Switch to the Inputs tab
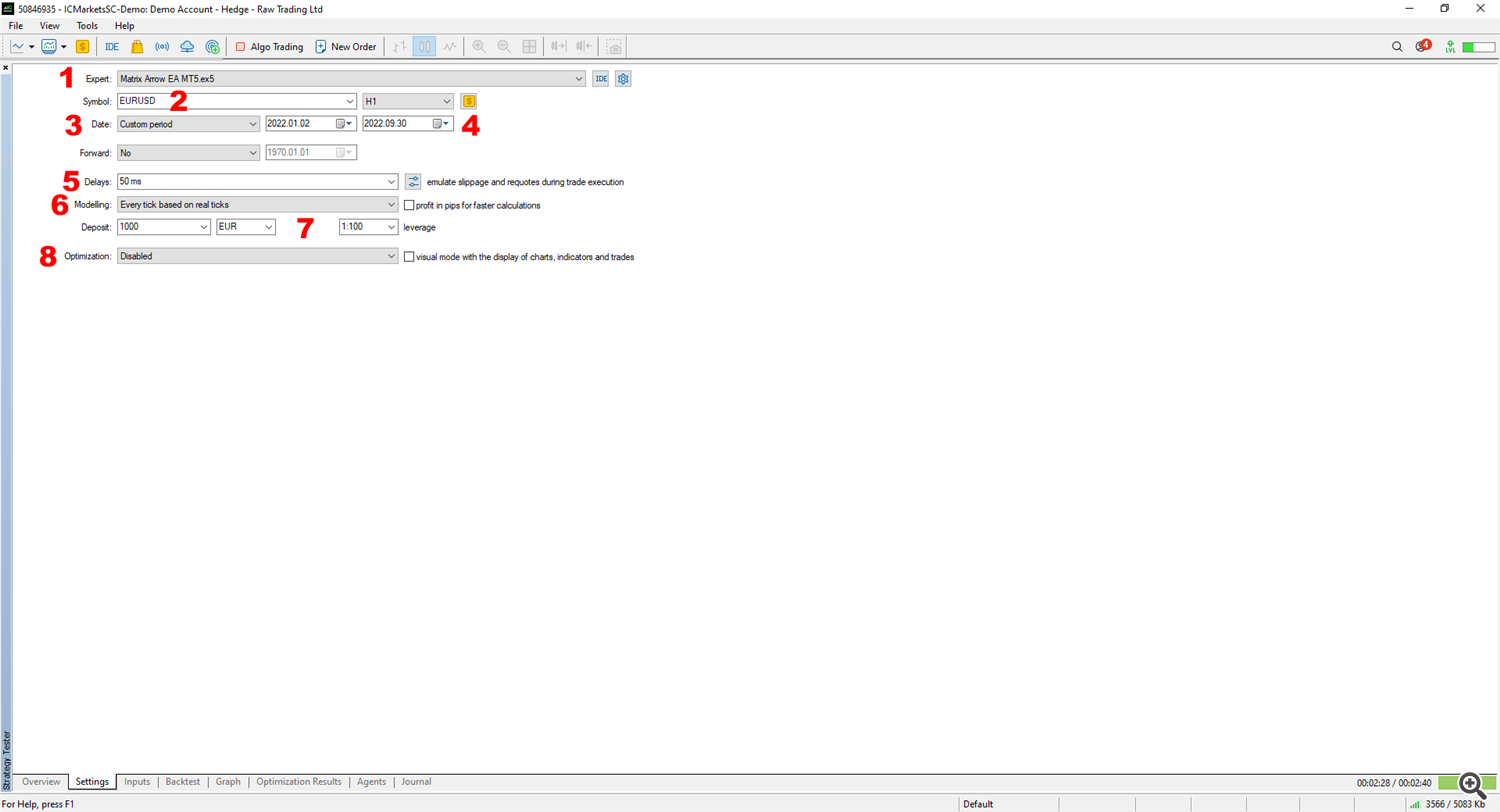Screen dimensions: 1500x812 (137, 782)
